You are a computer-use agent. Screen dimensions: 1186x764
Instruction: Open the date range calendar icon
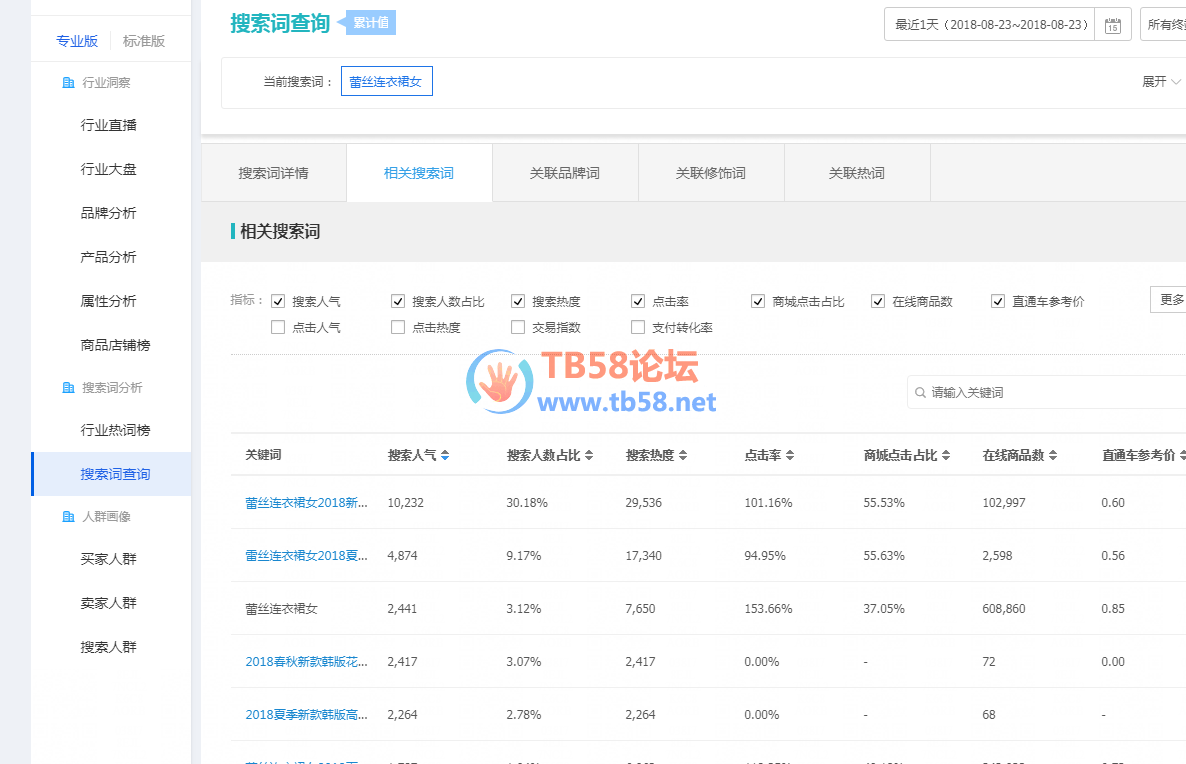(1113, 26)
